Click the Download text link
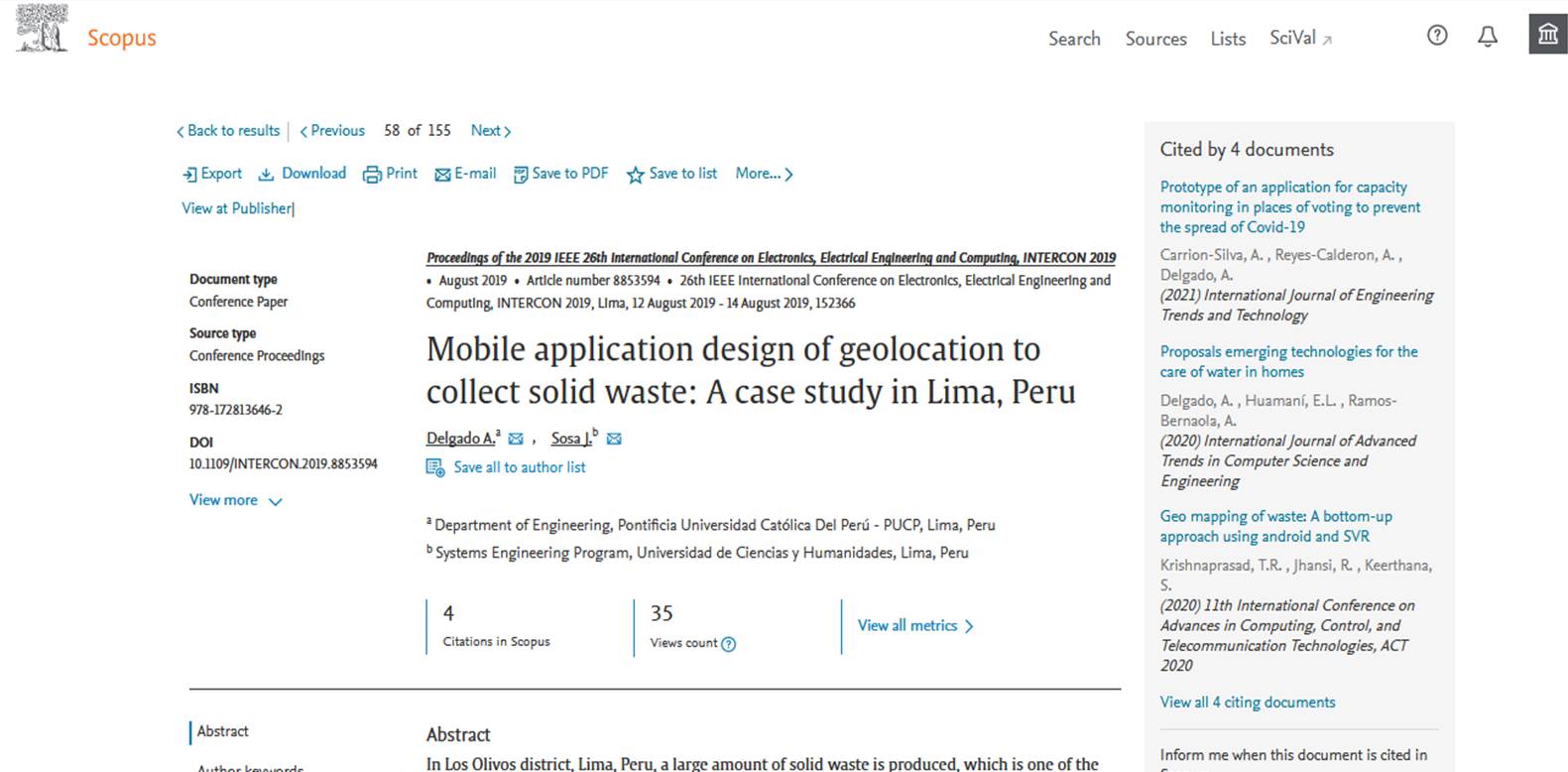1568x772 pixels. click(x=313, y=174)
